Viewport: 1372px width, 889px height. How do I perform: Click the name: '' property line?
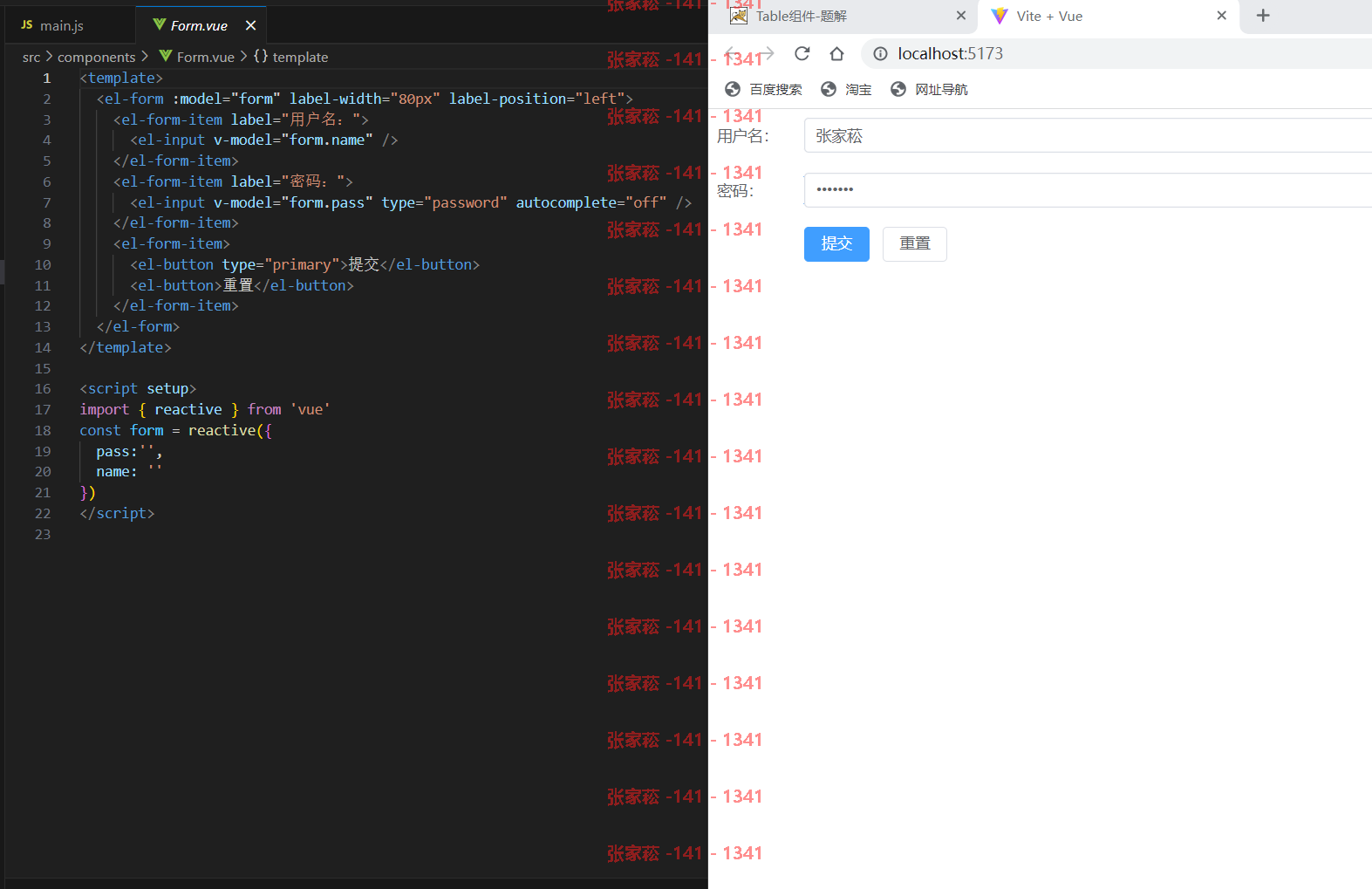(129, 471)
